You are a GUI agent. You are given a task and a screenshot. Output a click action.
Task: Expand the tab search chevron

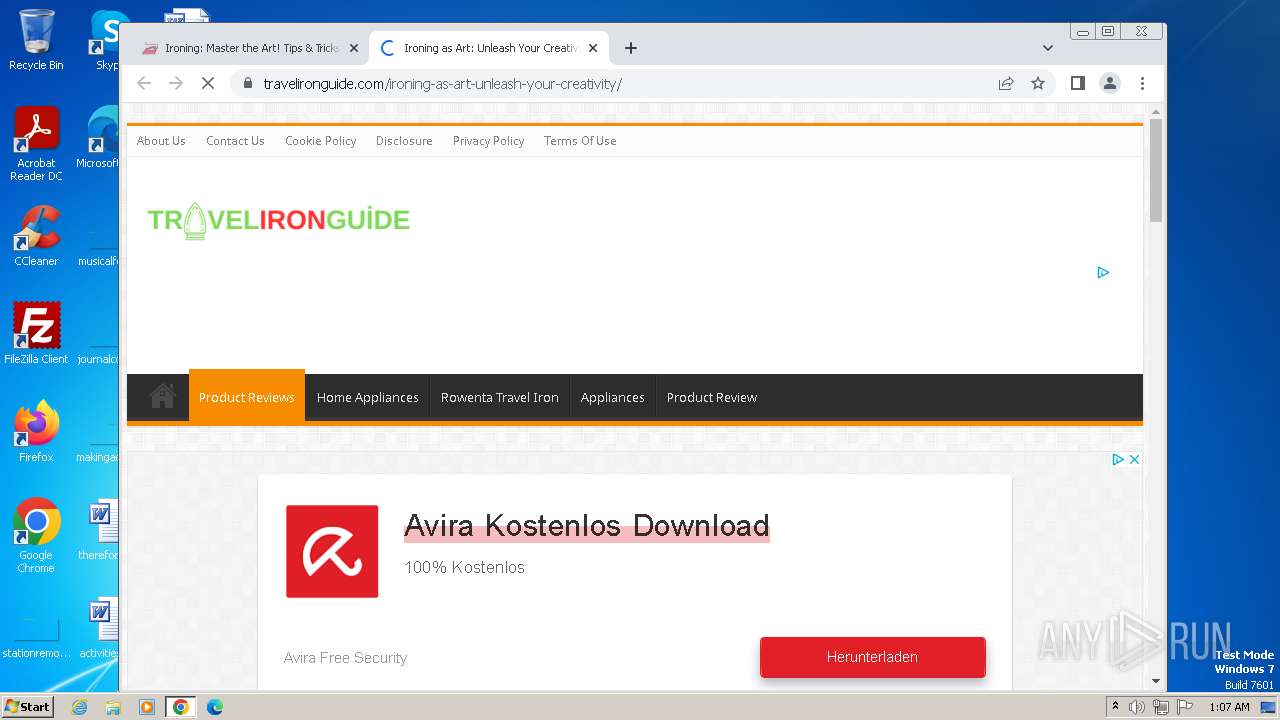[x=1048, y=48]
